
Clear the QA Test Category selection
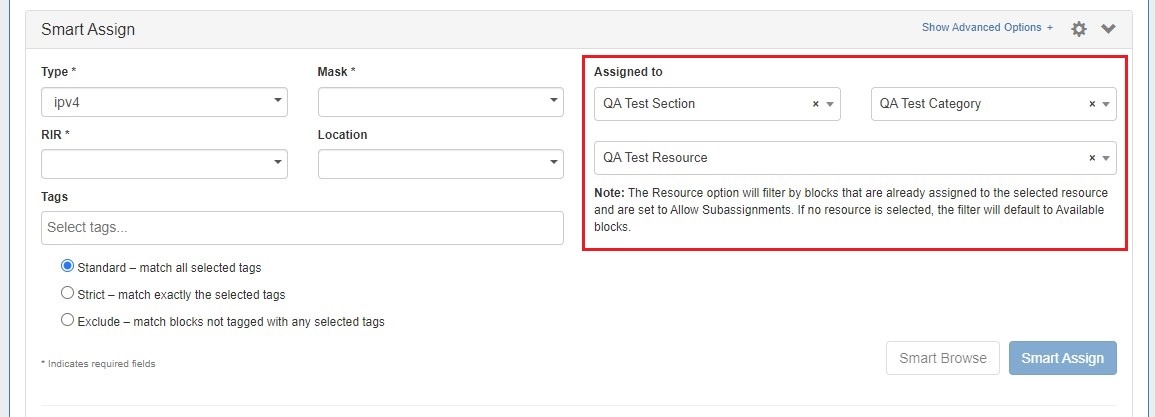1092,104
